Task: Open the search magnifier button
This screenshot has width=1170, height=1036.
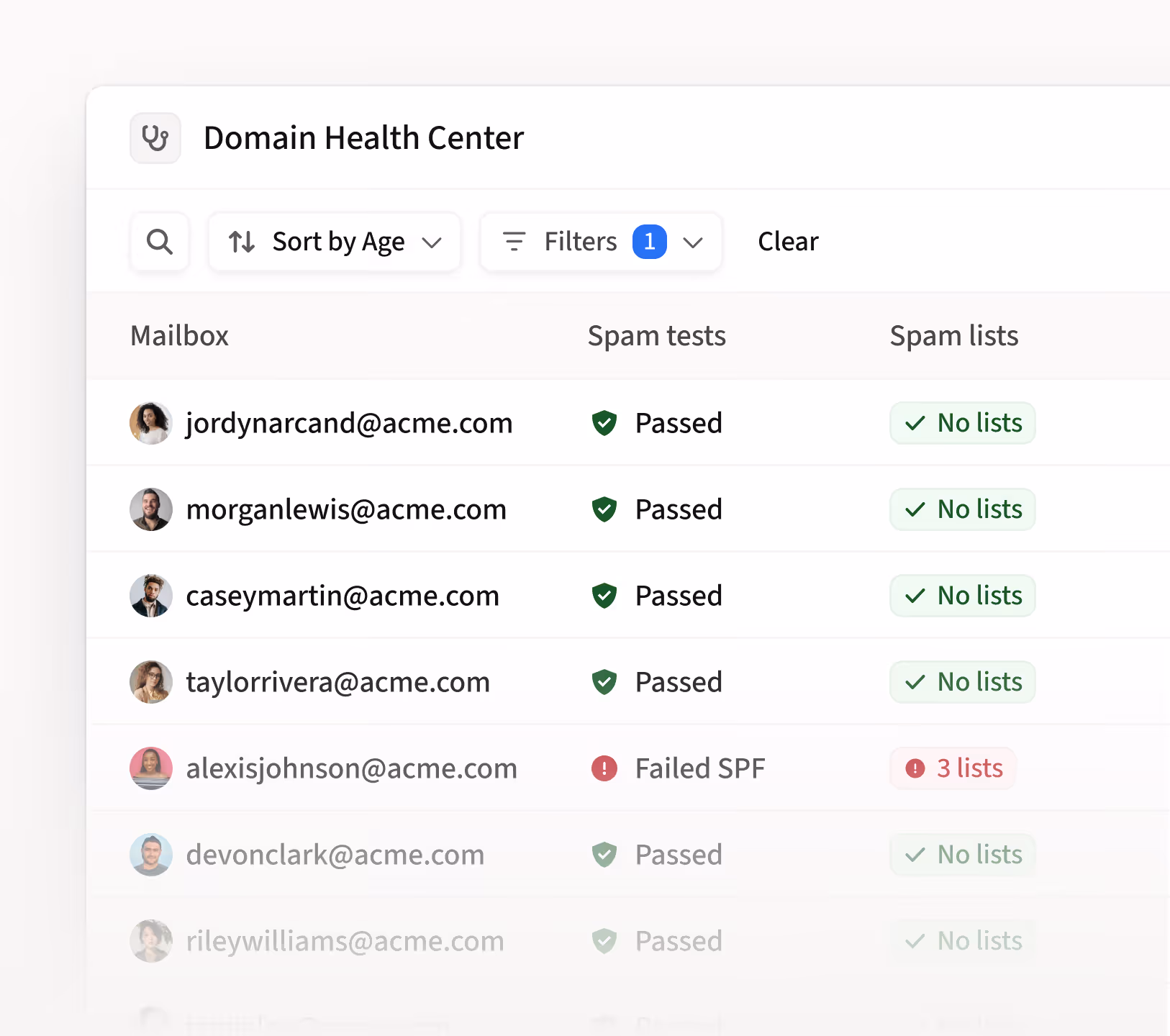Action: coord(160,242)
